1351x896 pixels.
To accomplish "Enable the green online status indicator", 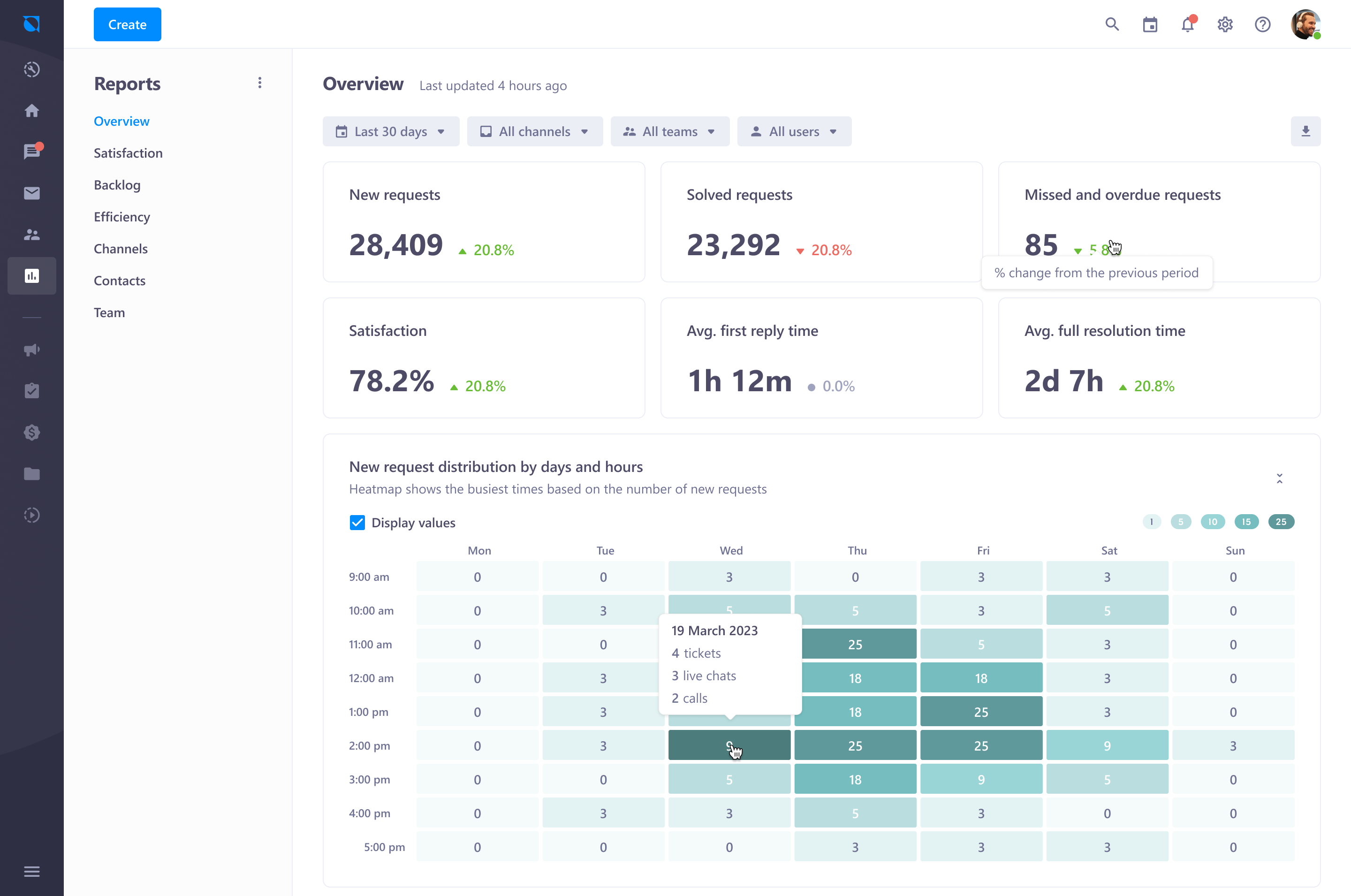I will 1317,36.
